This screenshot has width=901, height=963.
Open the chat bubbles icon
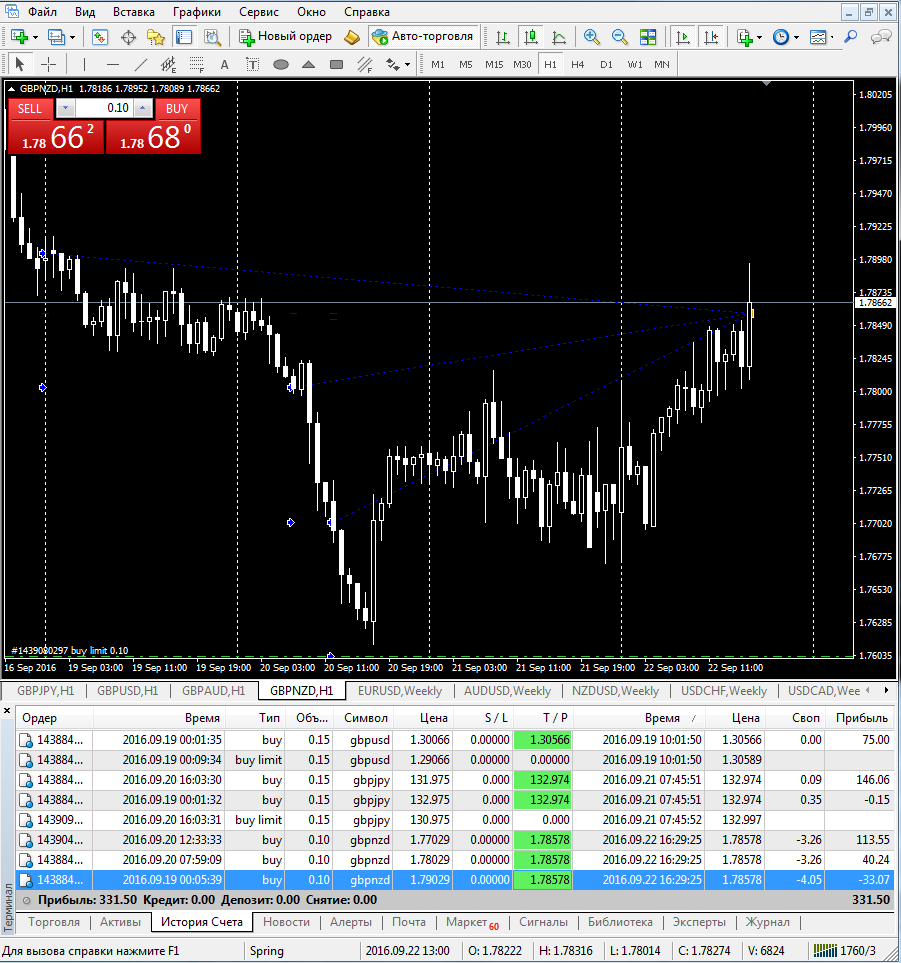(881, 37)
